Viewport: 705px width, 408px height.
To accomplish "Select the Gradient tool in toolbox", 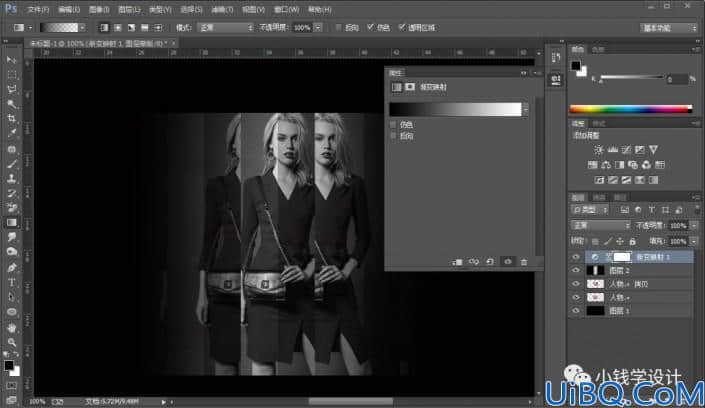I will 12,223.
